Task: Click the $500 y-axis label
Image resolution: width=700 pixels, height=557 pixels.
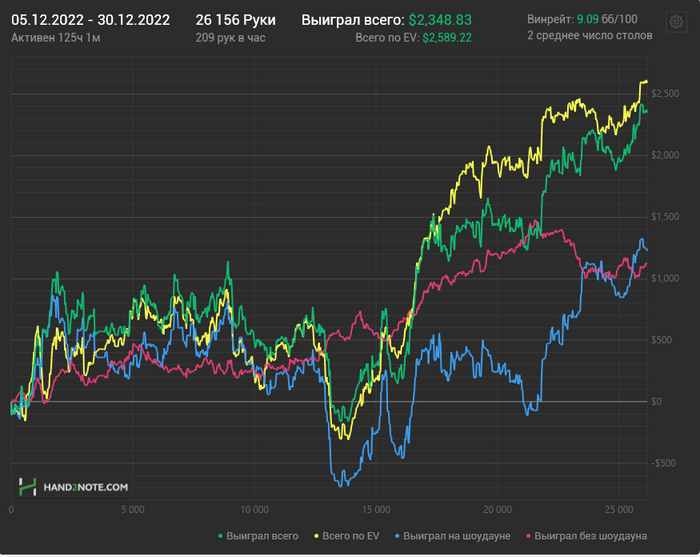Action: pos(662,340)
